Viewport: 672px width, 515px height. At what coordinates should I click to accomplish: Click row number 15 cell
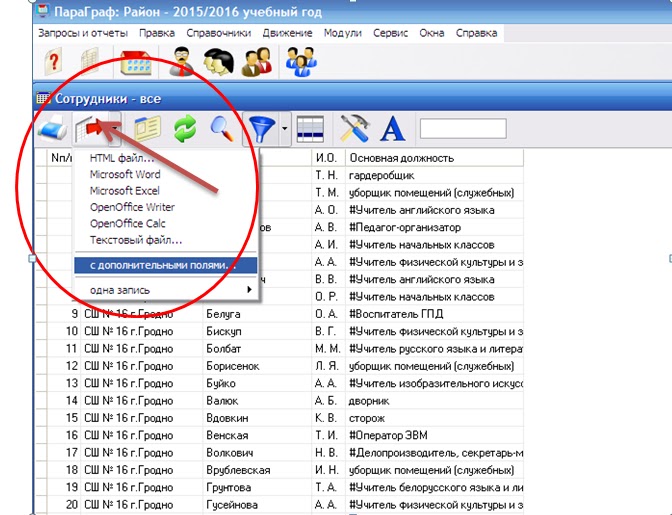click(63, 418)
